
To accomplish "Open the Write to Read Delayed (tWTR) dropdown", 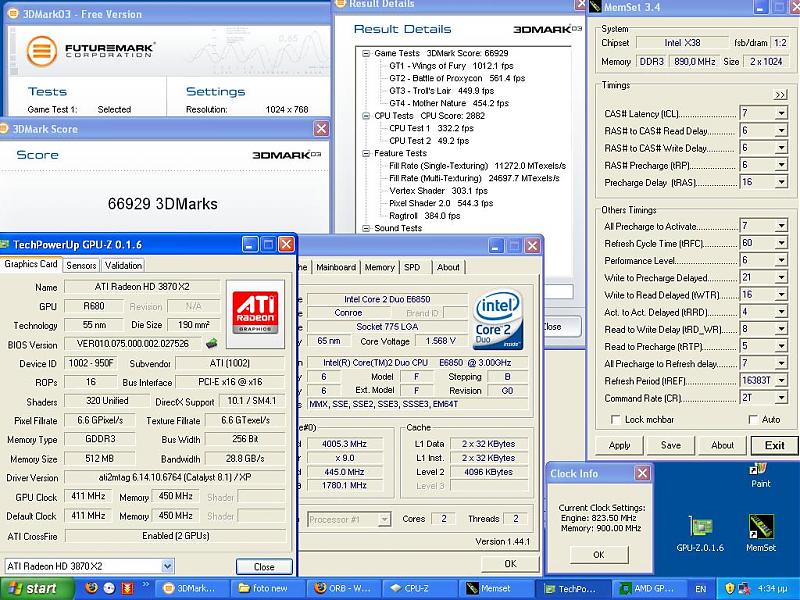I will tap(781, 294).
